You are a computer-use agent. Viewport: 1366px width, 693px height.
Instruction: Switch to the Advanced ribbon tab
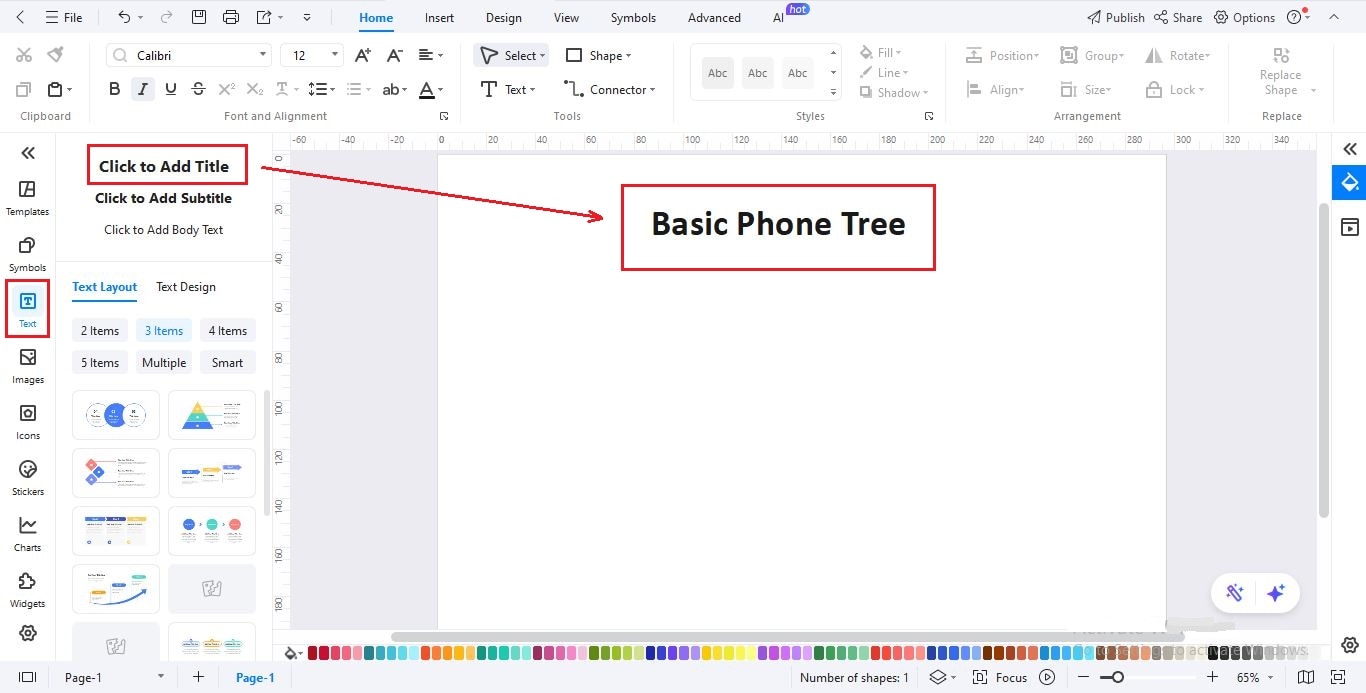click(x=714, y=17)
